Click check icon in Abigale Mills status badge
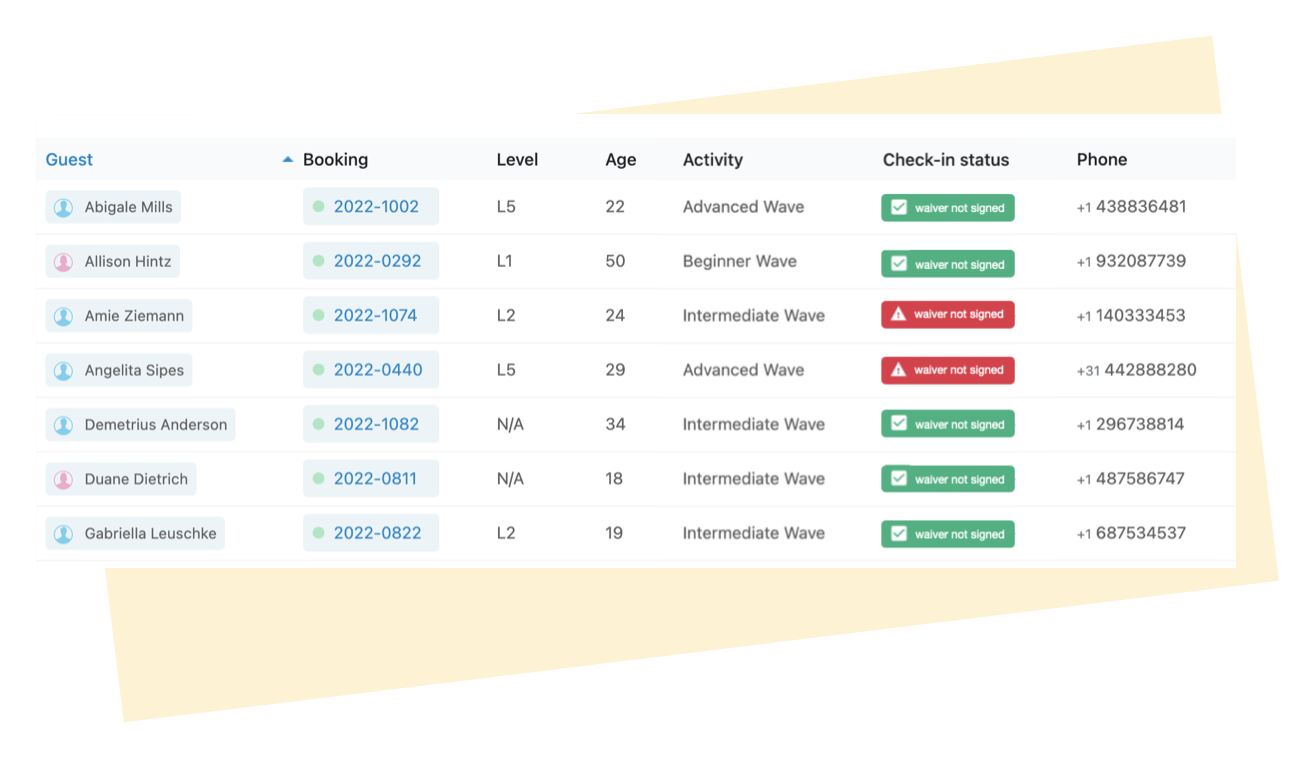1290x764 pixels. [x=899, y=207]
